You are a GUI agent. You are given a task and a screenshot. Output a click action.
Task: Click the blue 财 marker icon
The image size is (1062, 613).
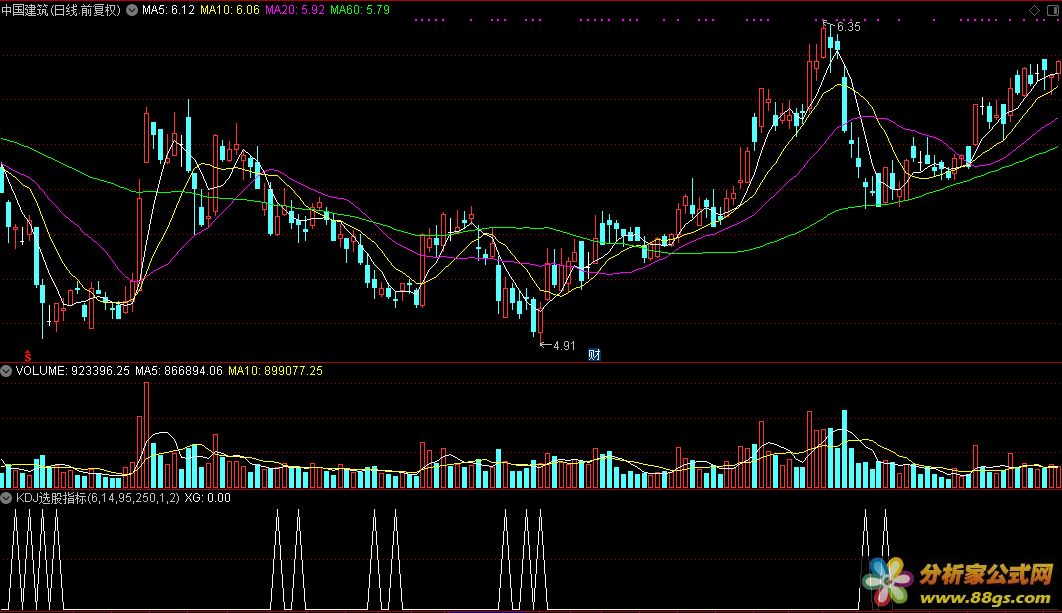coord(594,354)
